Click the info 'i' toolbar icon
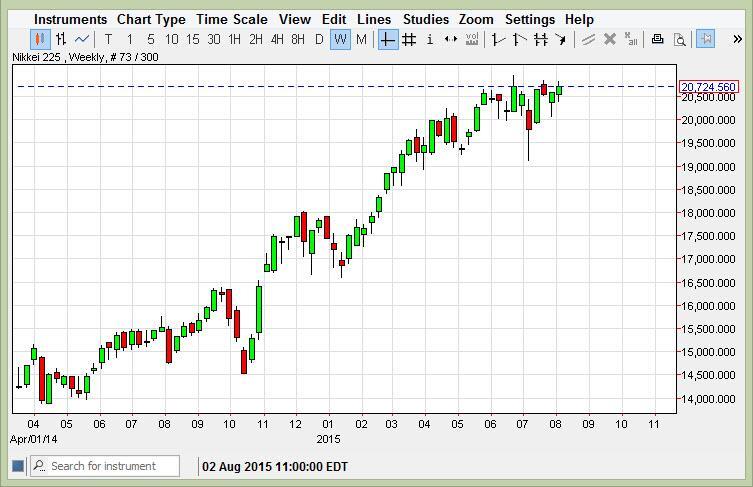This screenshot has height=487, width=753. click(430, 39)
